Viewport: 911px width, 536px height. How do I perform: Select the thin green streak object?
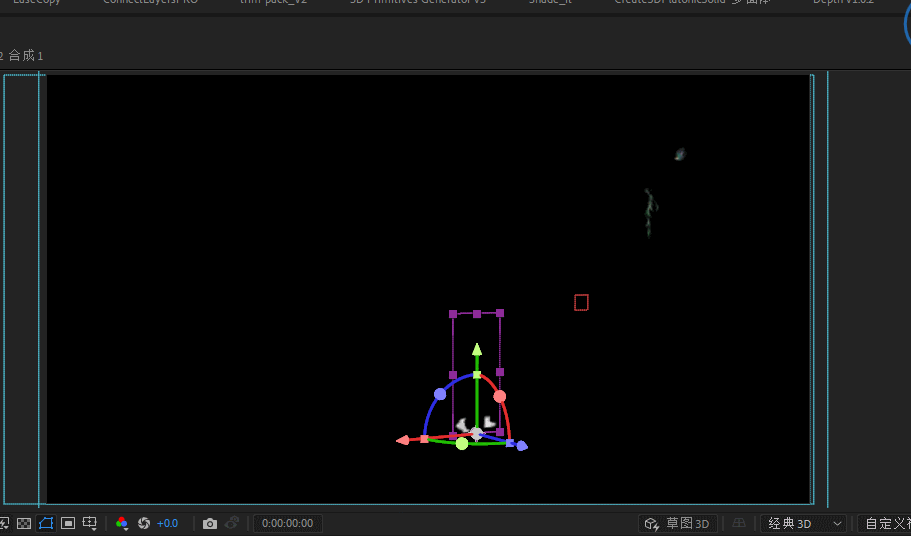650,213
